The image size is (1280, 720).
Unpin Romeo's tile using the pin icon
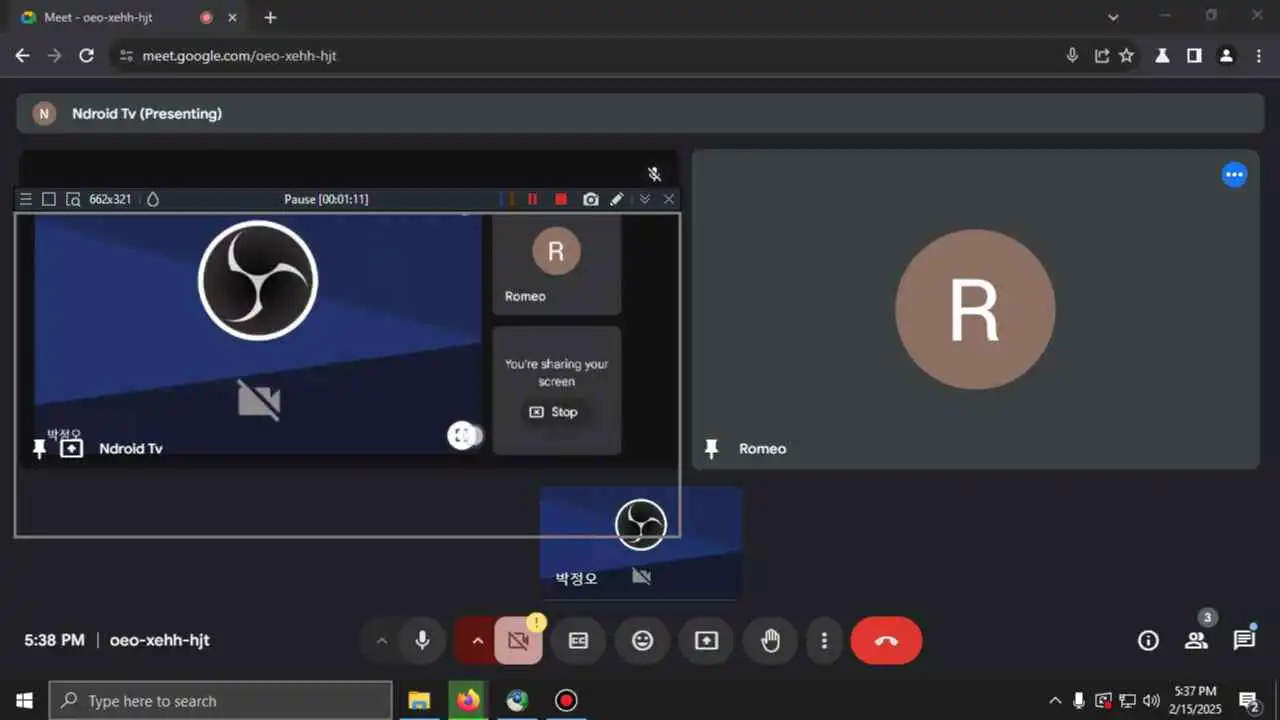(712, 449)
